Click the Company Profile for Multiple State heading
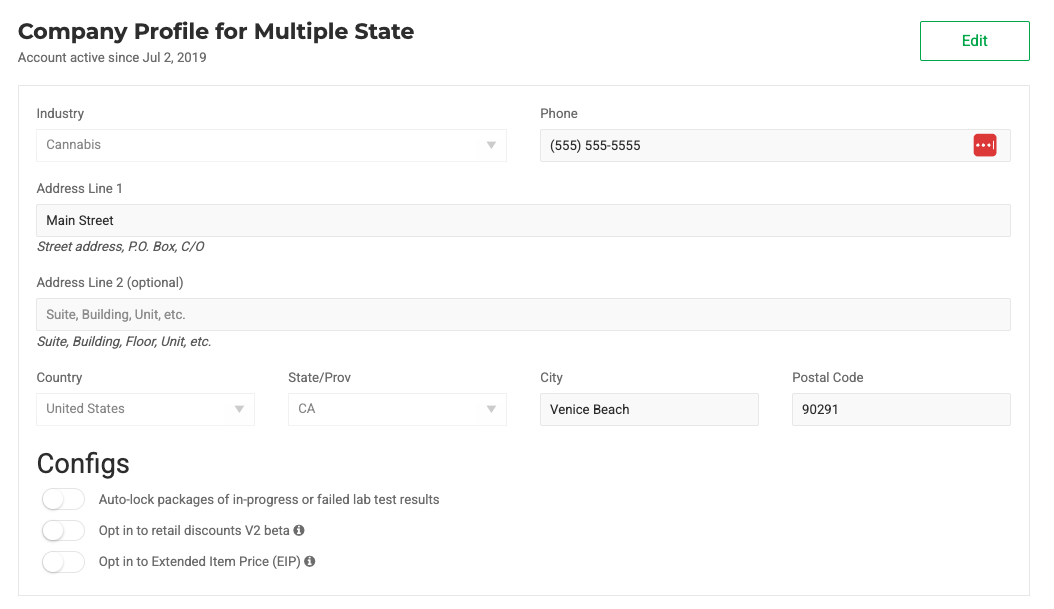This screenshot has height=609, width=1054. 216,31
